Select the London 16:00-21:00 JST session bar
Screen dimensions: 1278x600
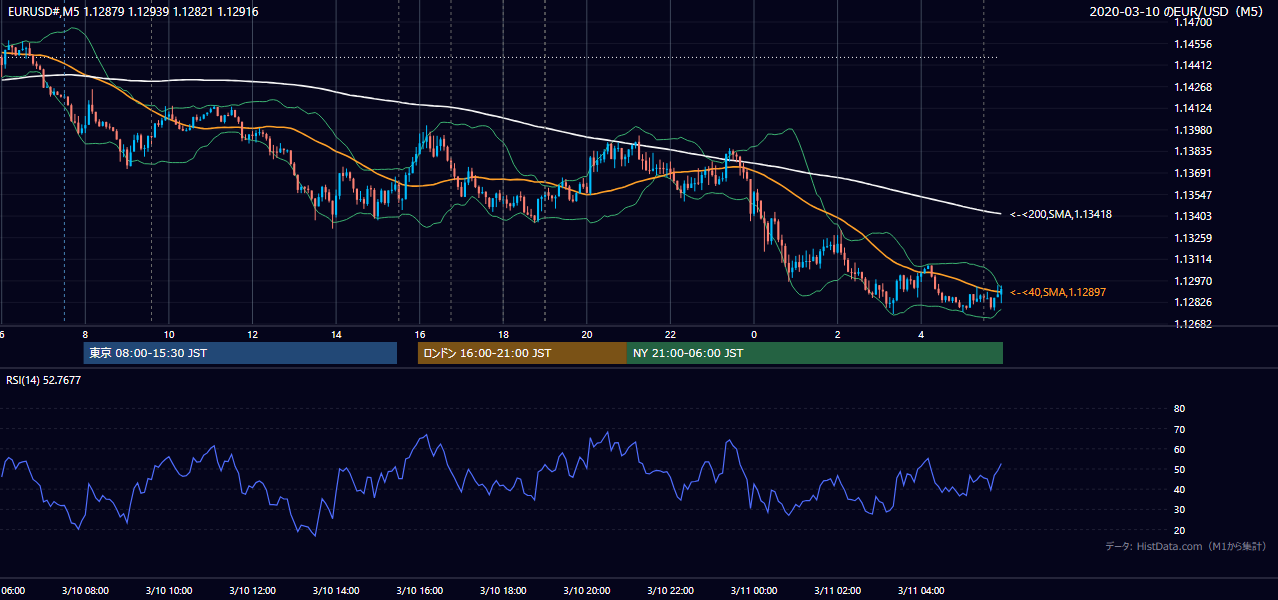tap(522, 353)
